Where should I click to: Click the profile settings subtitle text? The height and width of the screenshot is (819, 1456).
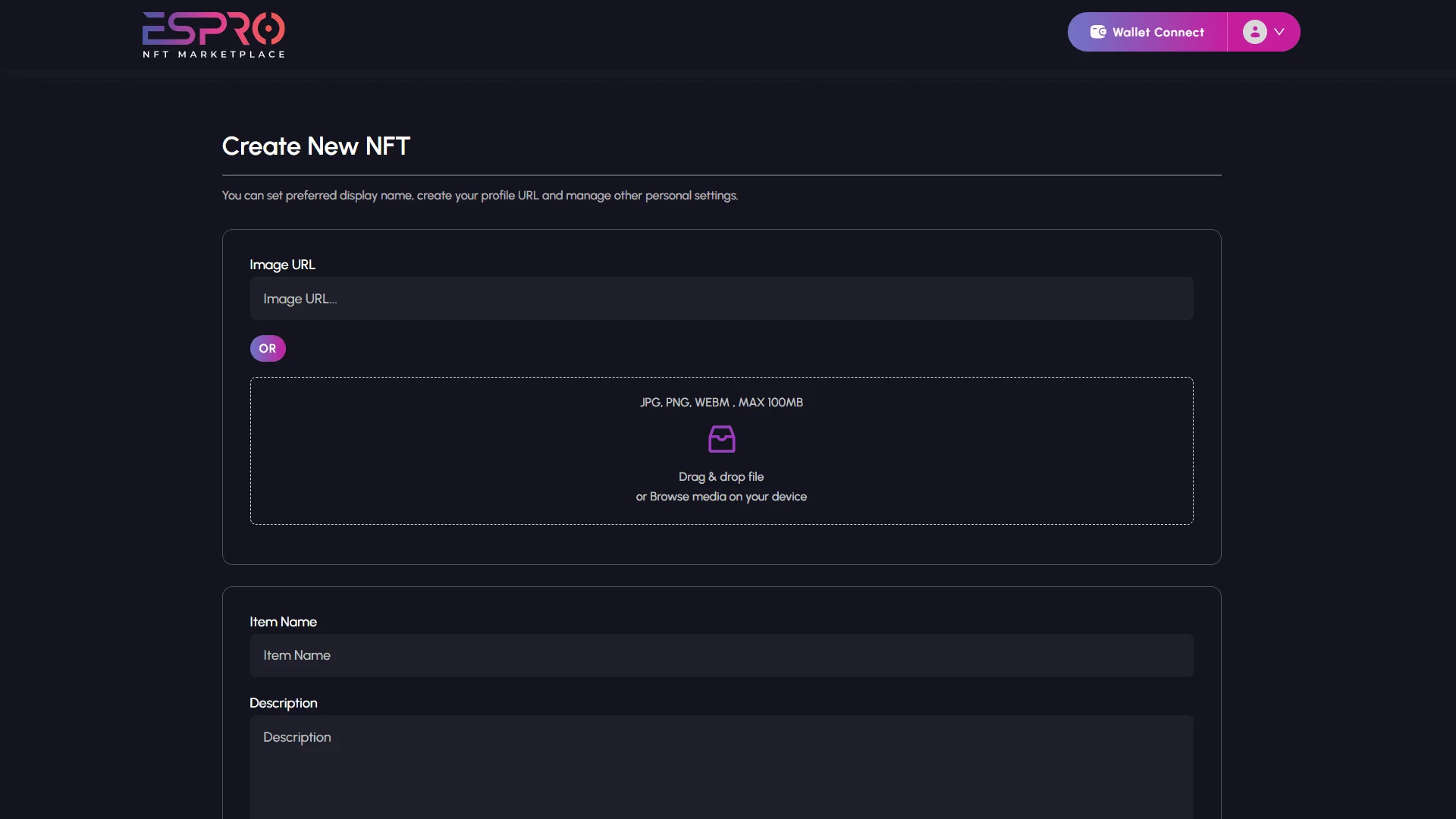(x=479, y=196)
